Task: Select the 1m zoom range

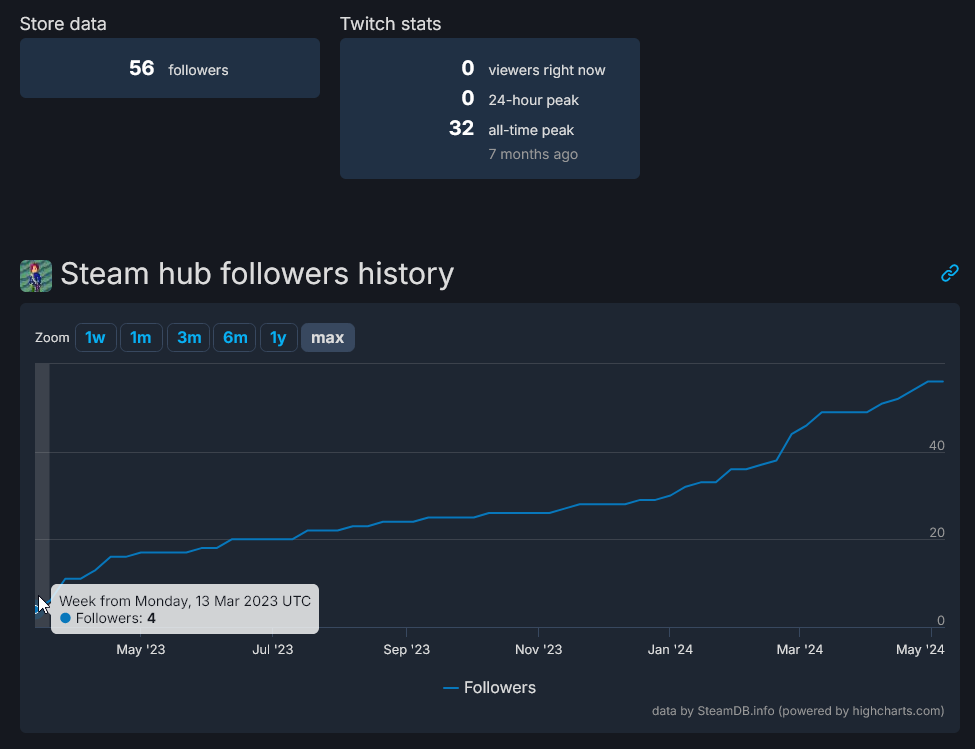Action: point(141,338)
